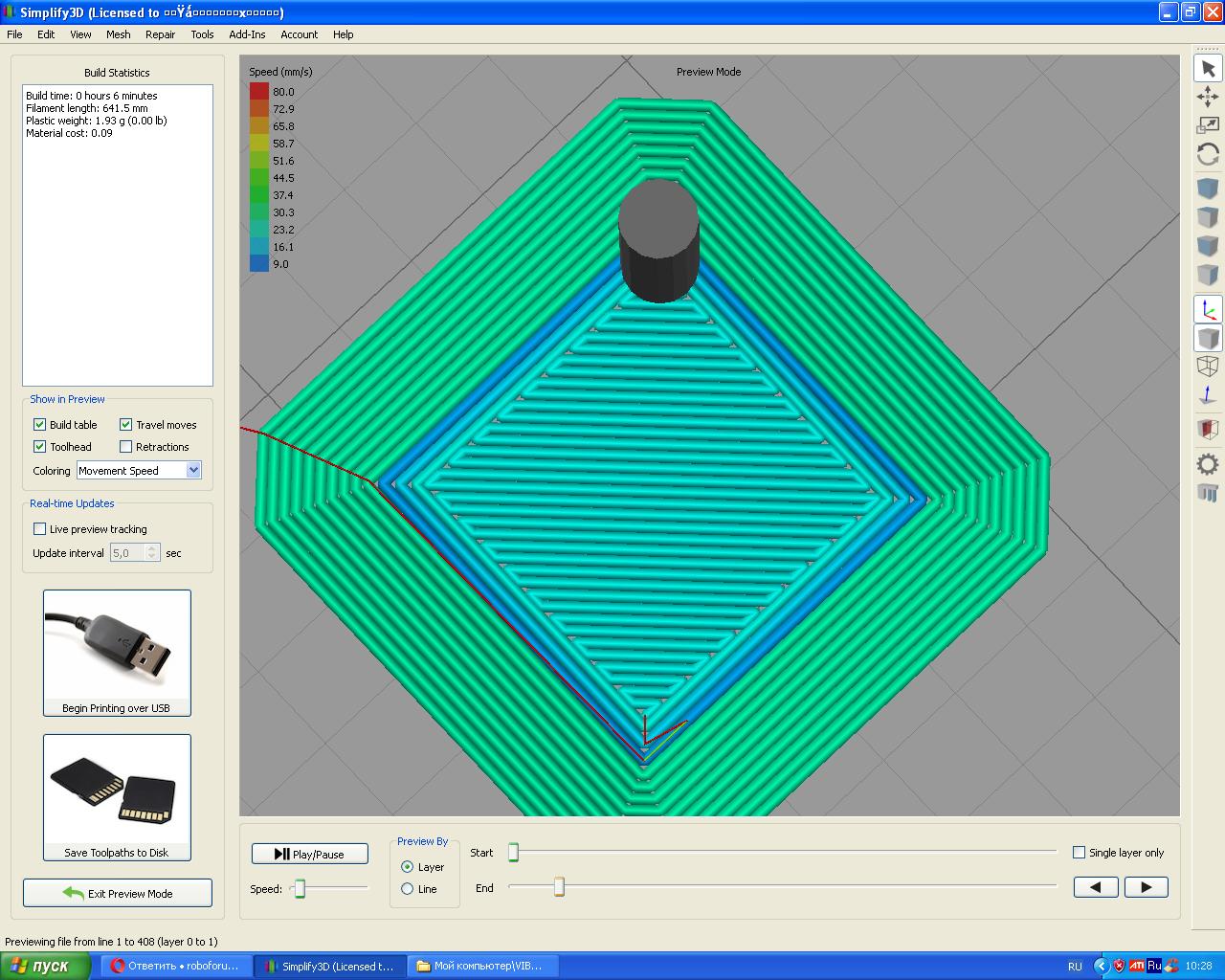
Task: Open the Repair menu
Action: point(160,34)
